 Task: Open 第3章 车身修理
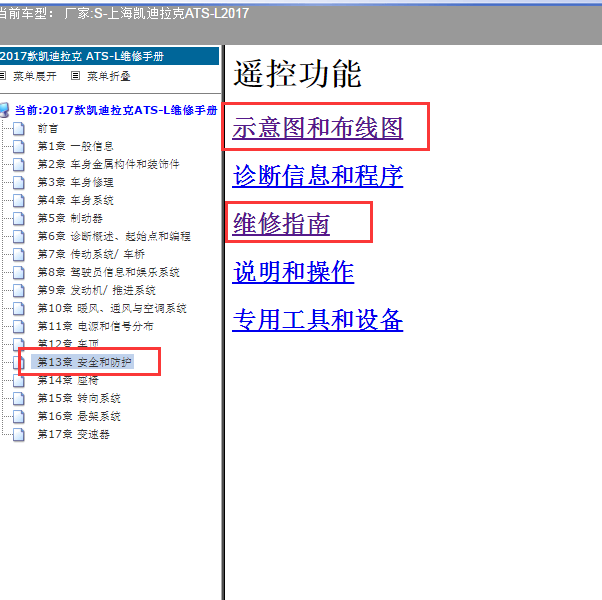coord(75,182)
